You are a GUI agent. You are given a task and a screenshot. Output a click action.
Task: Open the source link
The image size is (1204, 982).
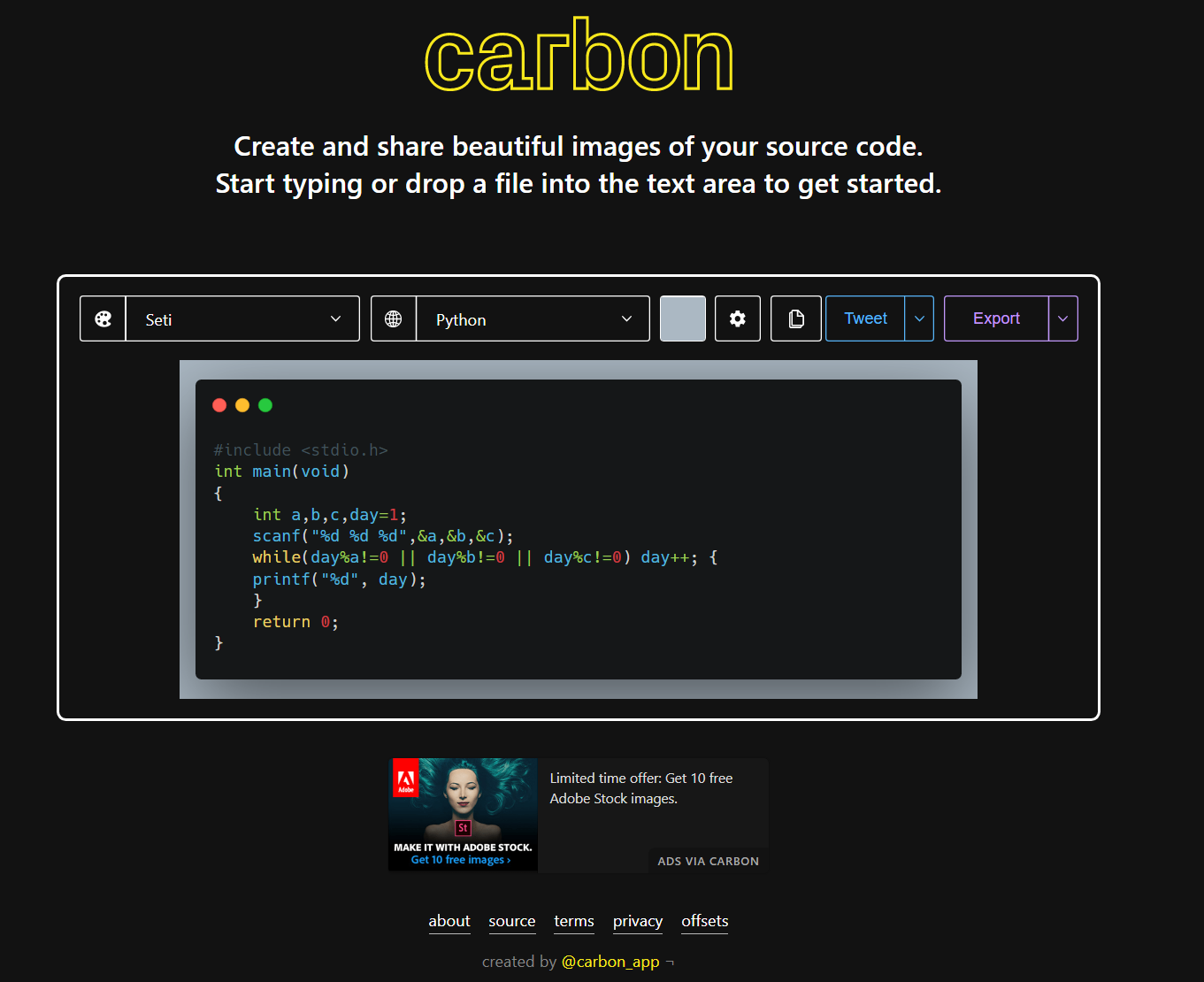[x=512, y=921]
